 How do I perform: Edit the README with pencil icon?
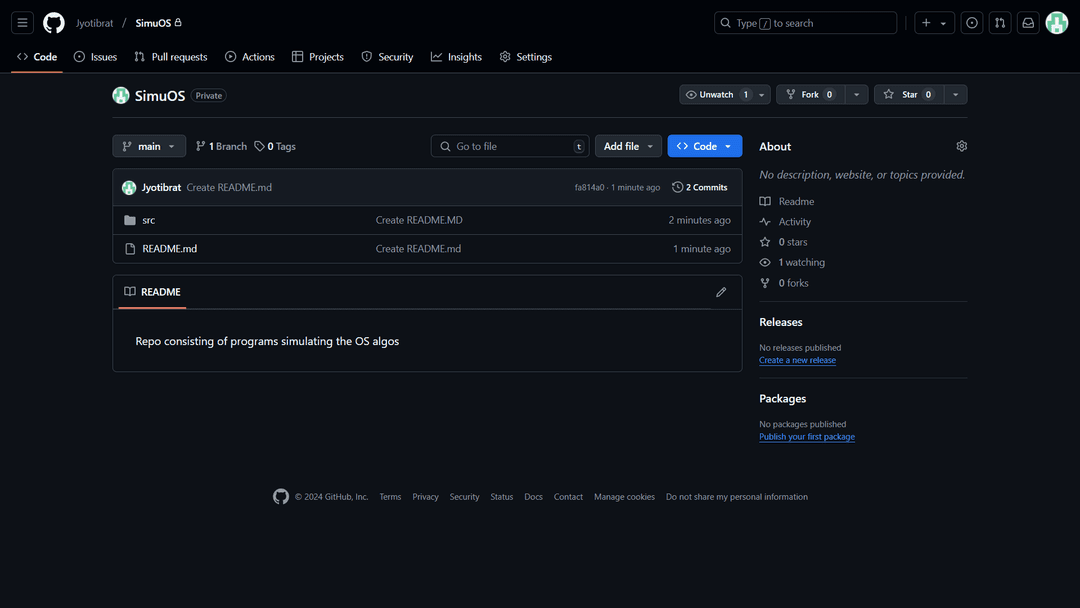(x=721, y=292)
